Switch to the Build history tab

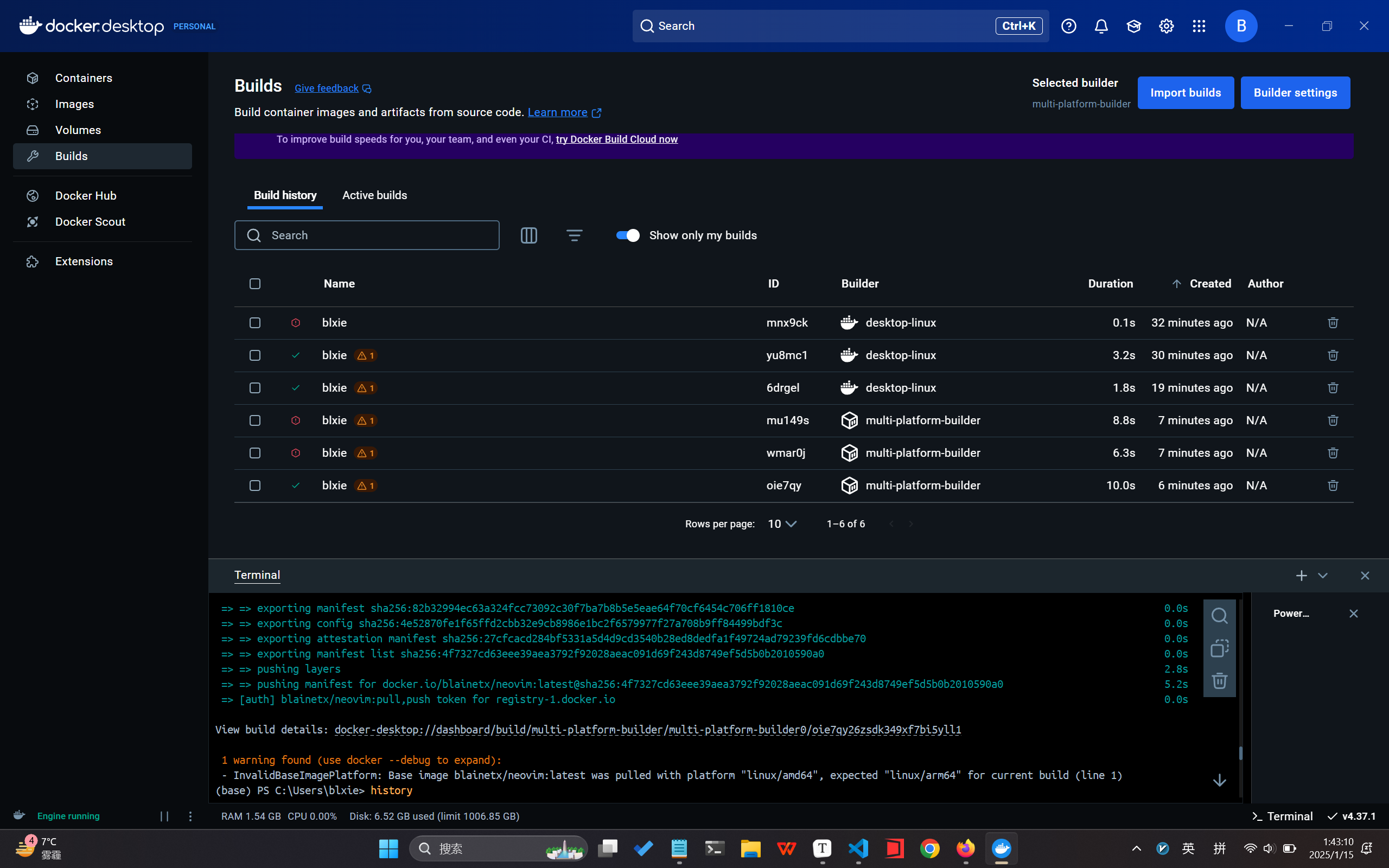tap(285, 195)
